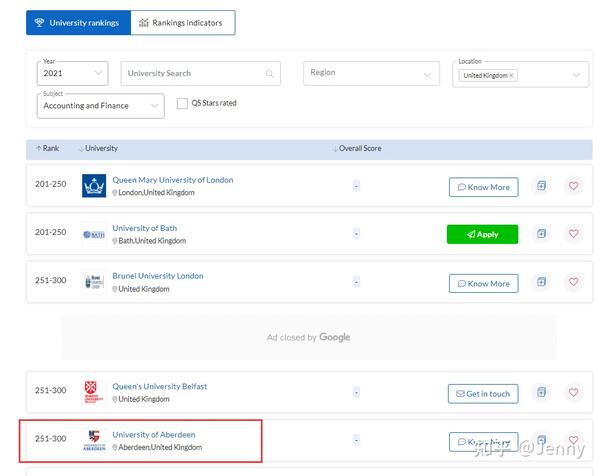Click Queen's University Belfast logo
The image size is (600, 476).
click(x=94, y=392)
